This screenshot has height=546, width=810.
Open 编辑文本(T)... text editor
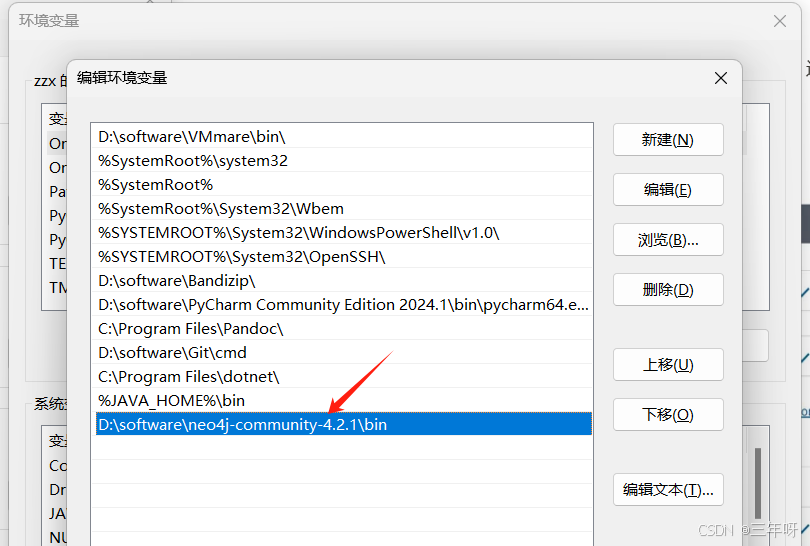(x=668, y=489)
